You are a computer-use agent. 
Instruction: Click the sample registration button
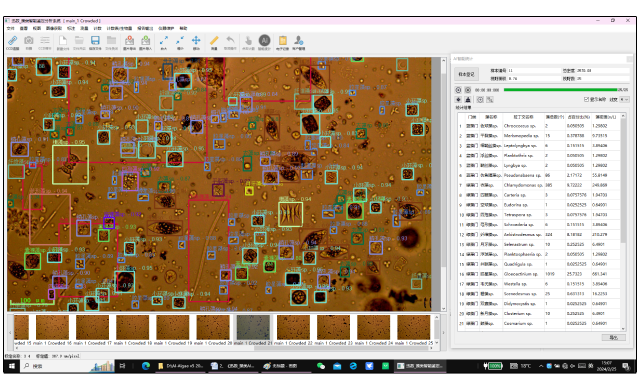[466, 74]
